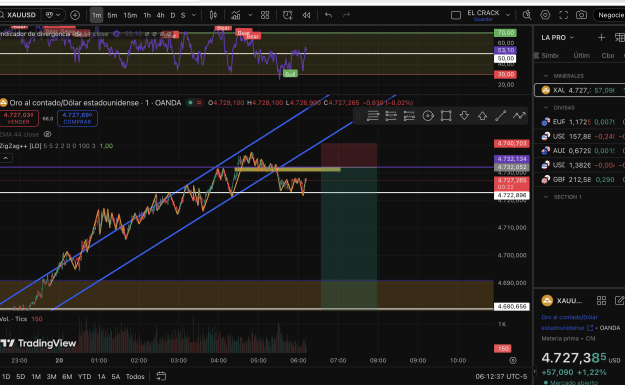Select the 15m timeframe

(130, 15)
